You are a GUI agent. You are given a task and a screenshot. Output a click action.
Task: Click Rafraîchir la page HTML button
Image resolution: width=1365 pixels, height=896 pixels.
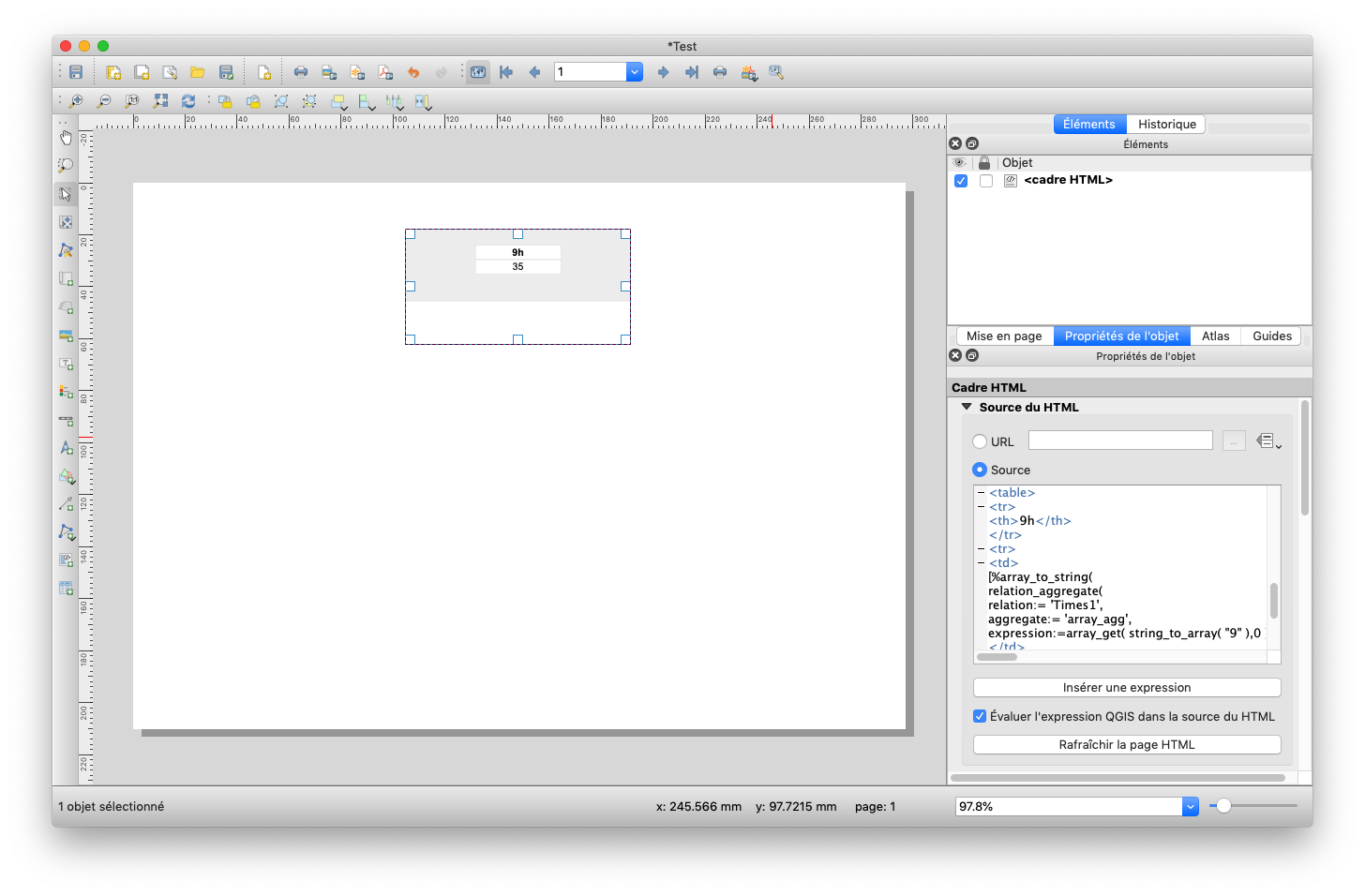pos(1127,744)
